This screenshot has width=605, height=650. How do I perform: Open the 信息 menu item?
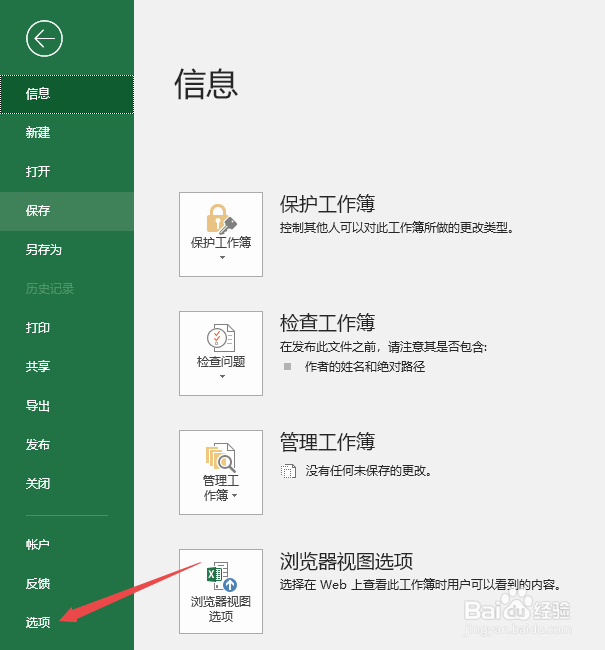click(67, 94)
